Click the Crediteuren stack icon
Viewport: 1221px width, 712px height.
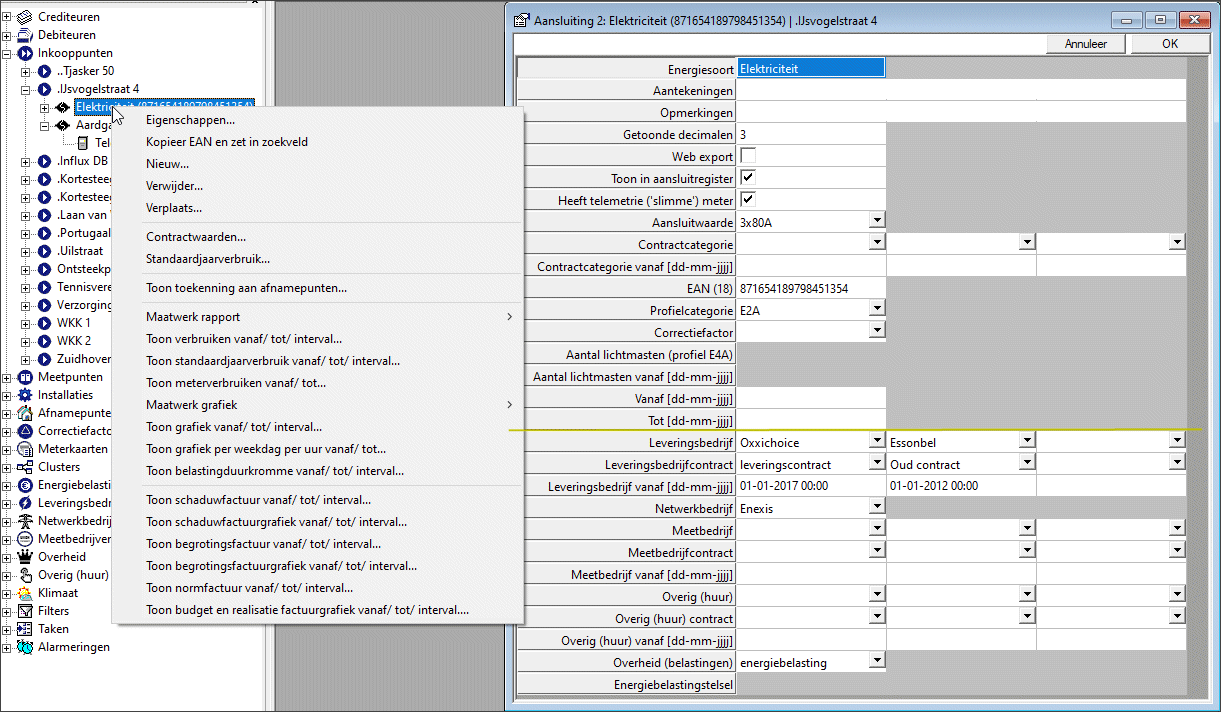click(x=25, y=17)
